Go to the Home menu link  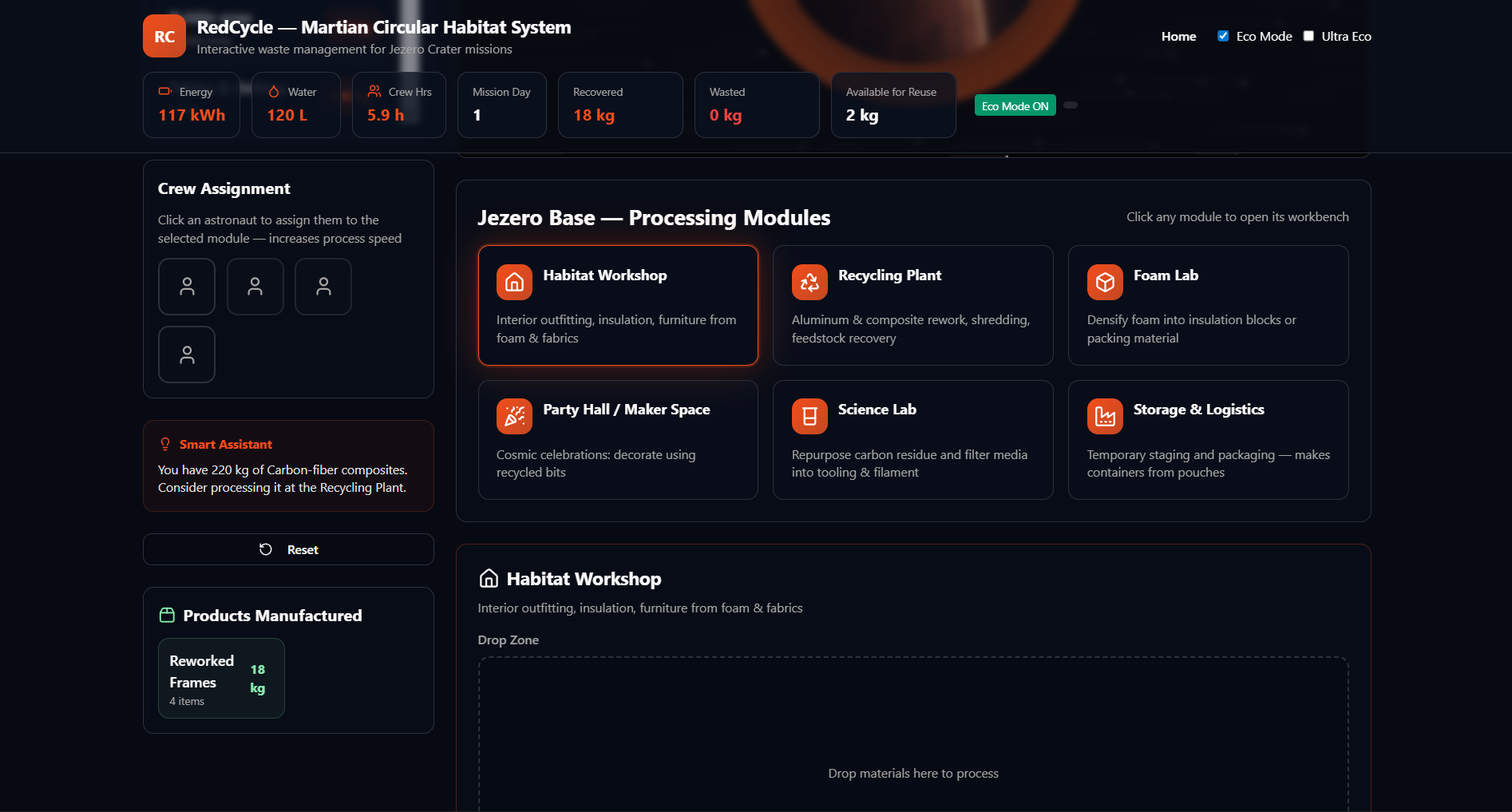click(x=1178, y=36)
